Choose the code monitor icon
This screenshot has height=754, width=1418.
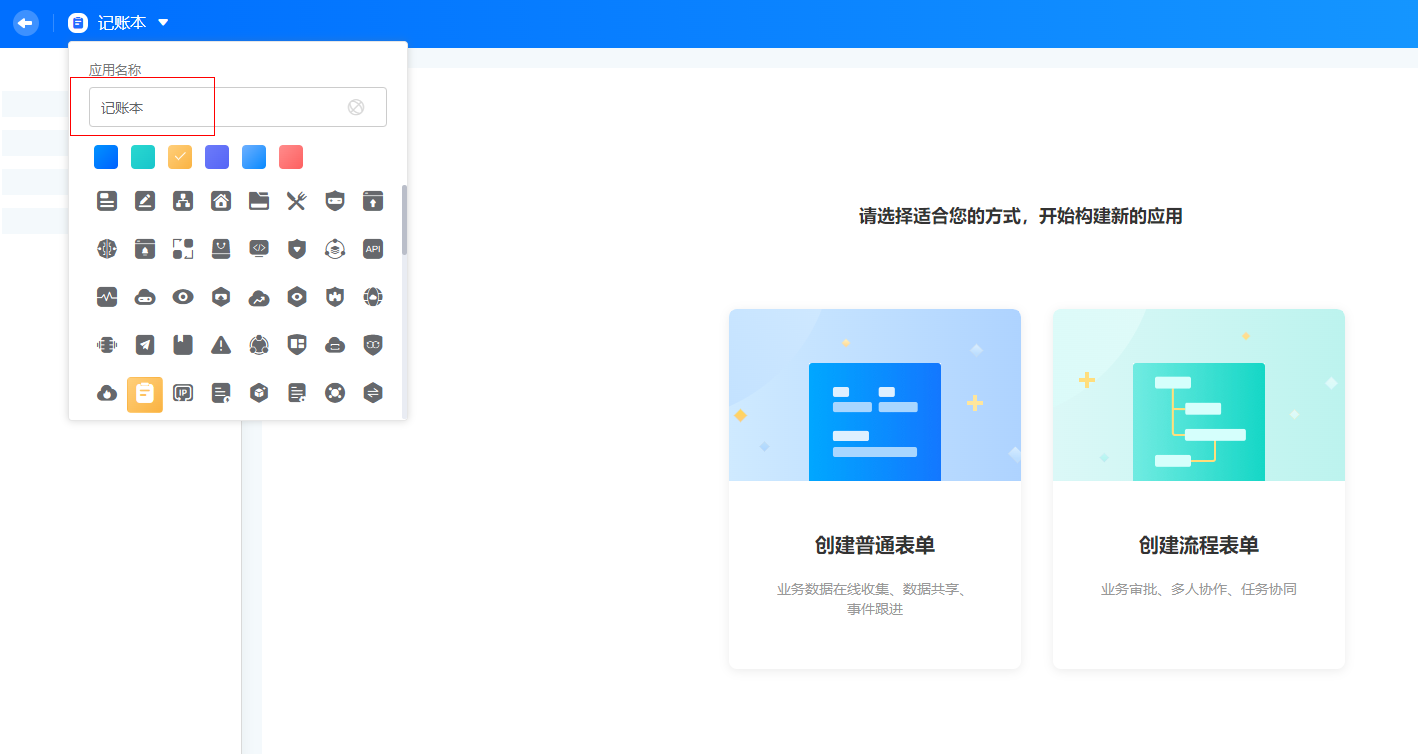click(x=259, y=249)
